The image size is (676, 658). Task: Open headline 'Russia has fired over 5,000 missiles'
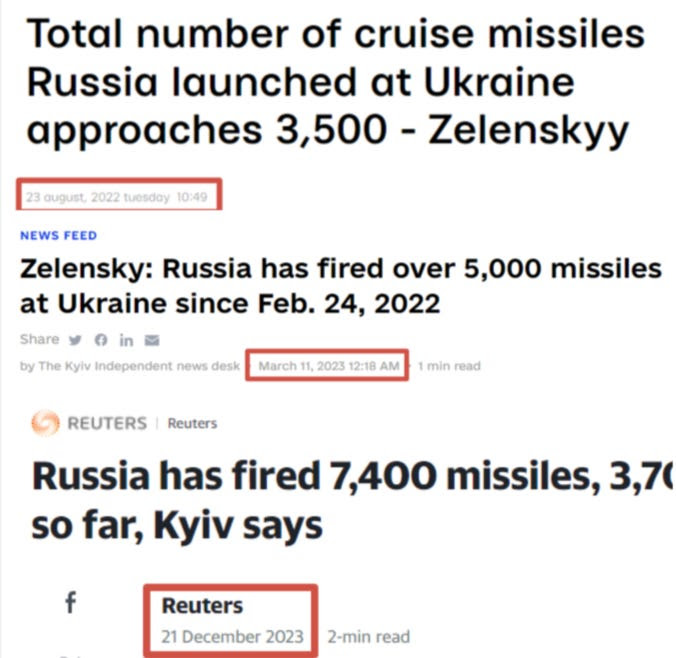[341, 286]
